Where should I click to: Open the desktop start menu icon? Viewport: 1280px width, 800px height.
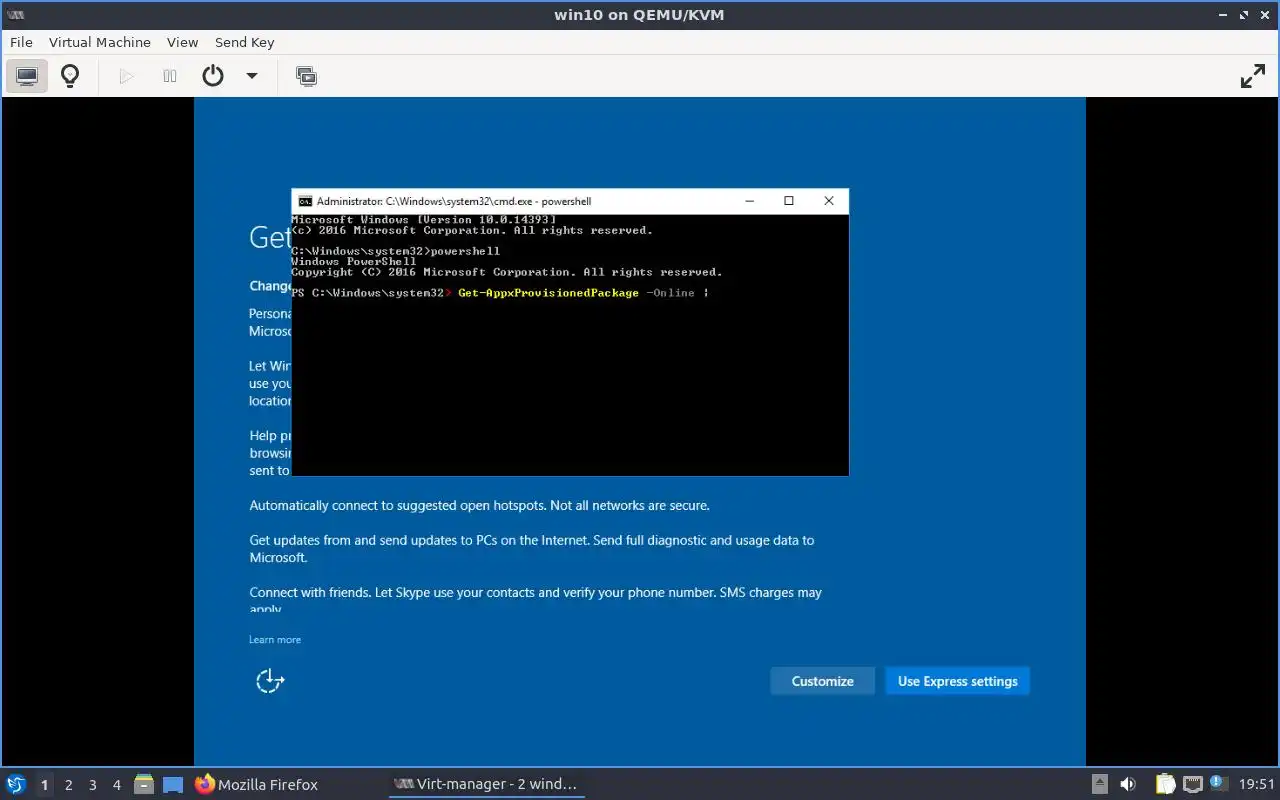[16, 784]
